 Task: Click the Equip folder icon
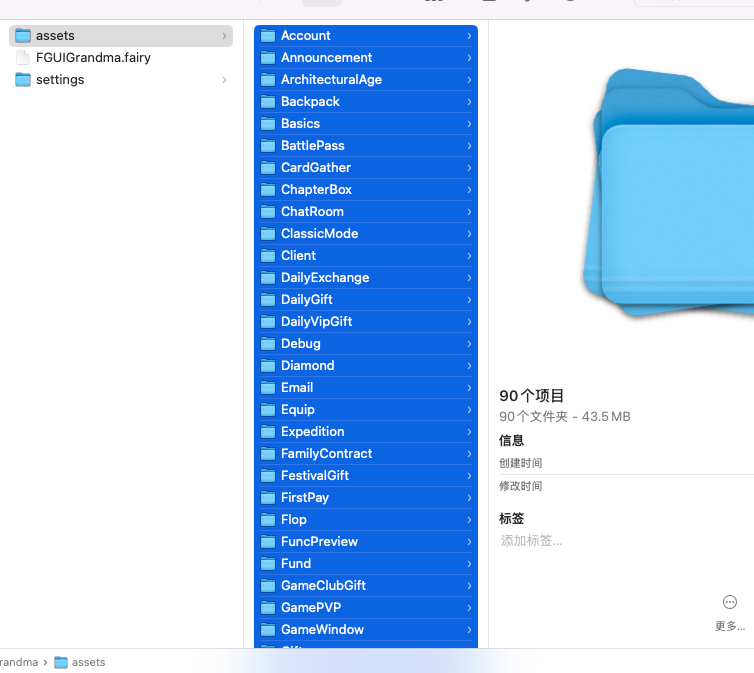point(268,410)
